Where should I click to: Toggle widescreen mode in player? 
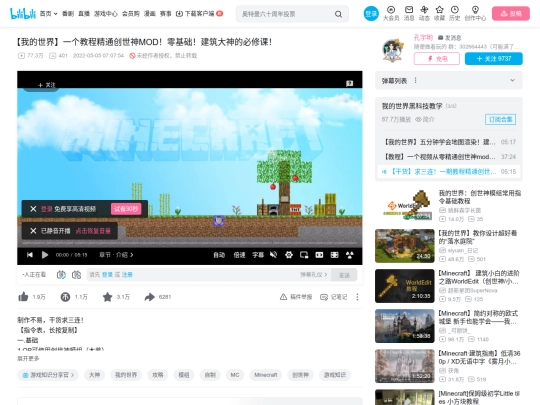pyautogui.click(x=319, y=255)
